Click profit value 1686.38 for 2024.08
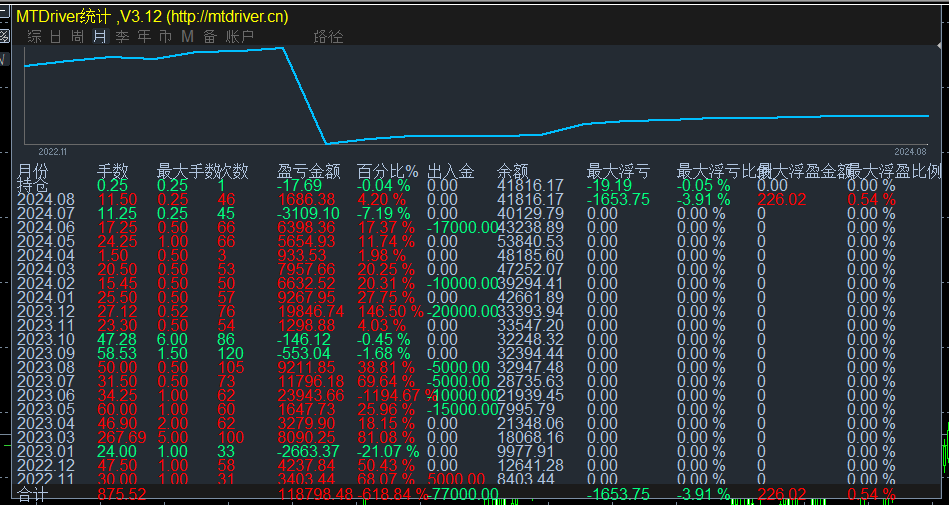 tap(306, 199)
